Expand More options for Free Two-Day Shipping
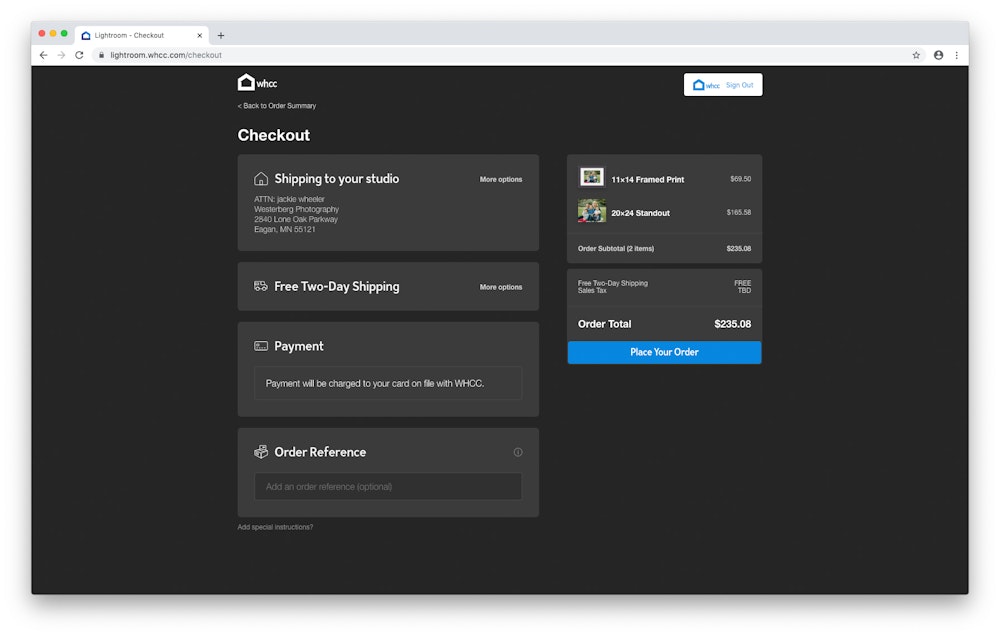 pyautogui.click(x=500, y=287)
